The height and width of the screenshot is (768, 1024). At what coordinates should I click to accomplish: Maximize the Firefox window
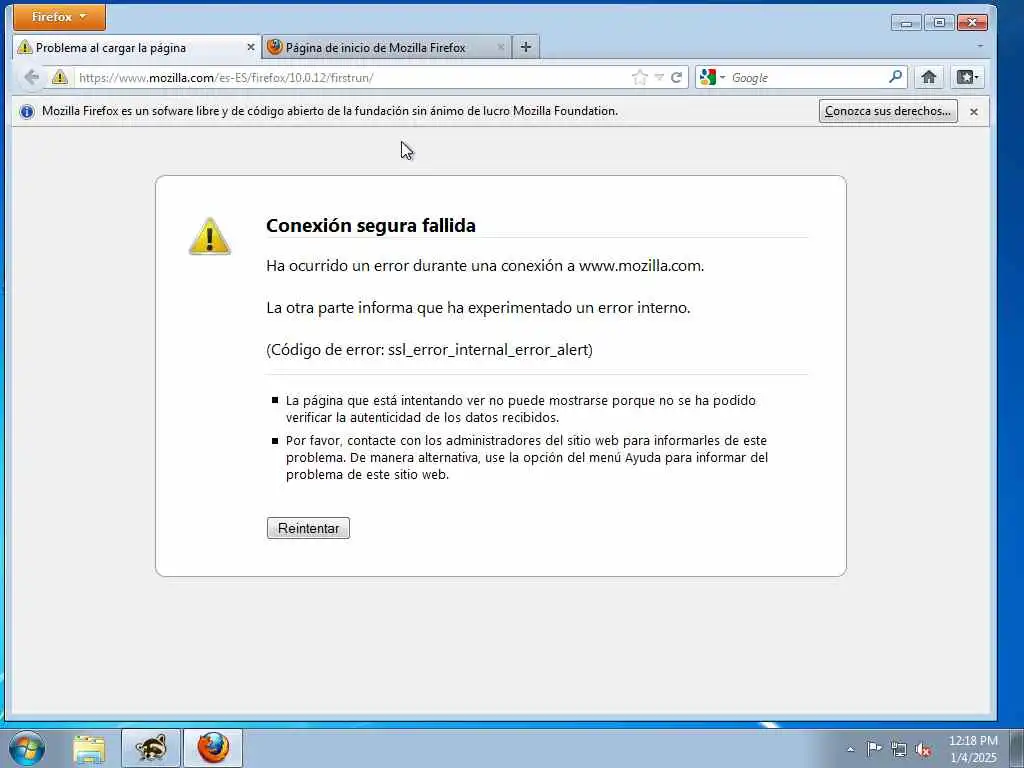tap(939, 23)
